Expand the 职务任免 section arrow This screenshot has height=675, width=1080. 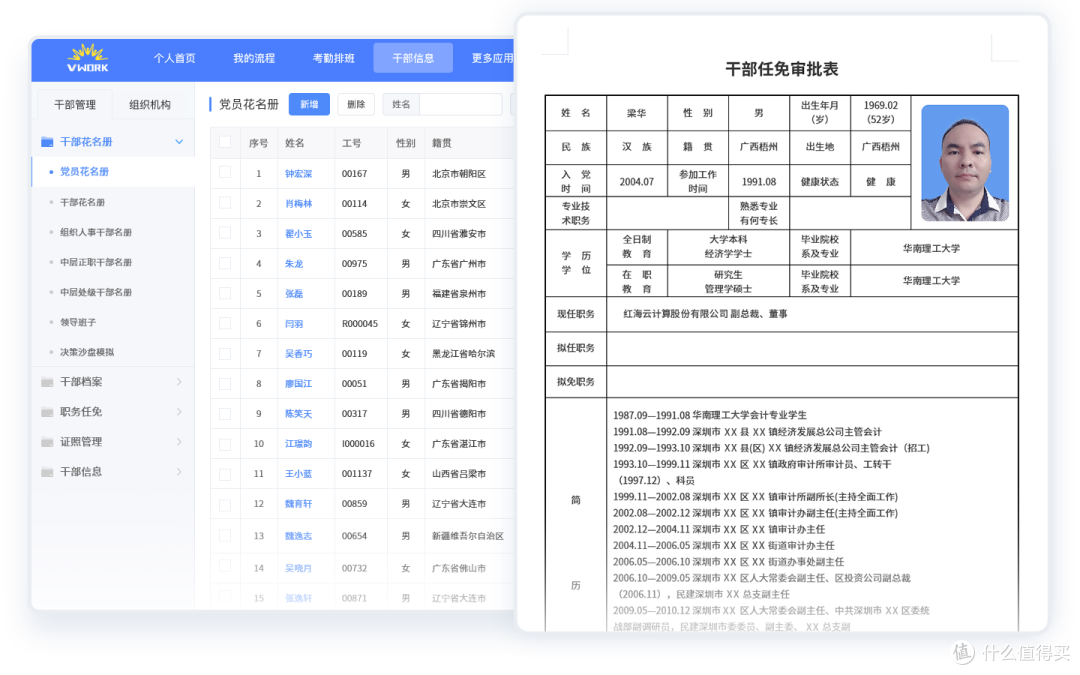pos(179,412)
